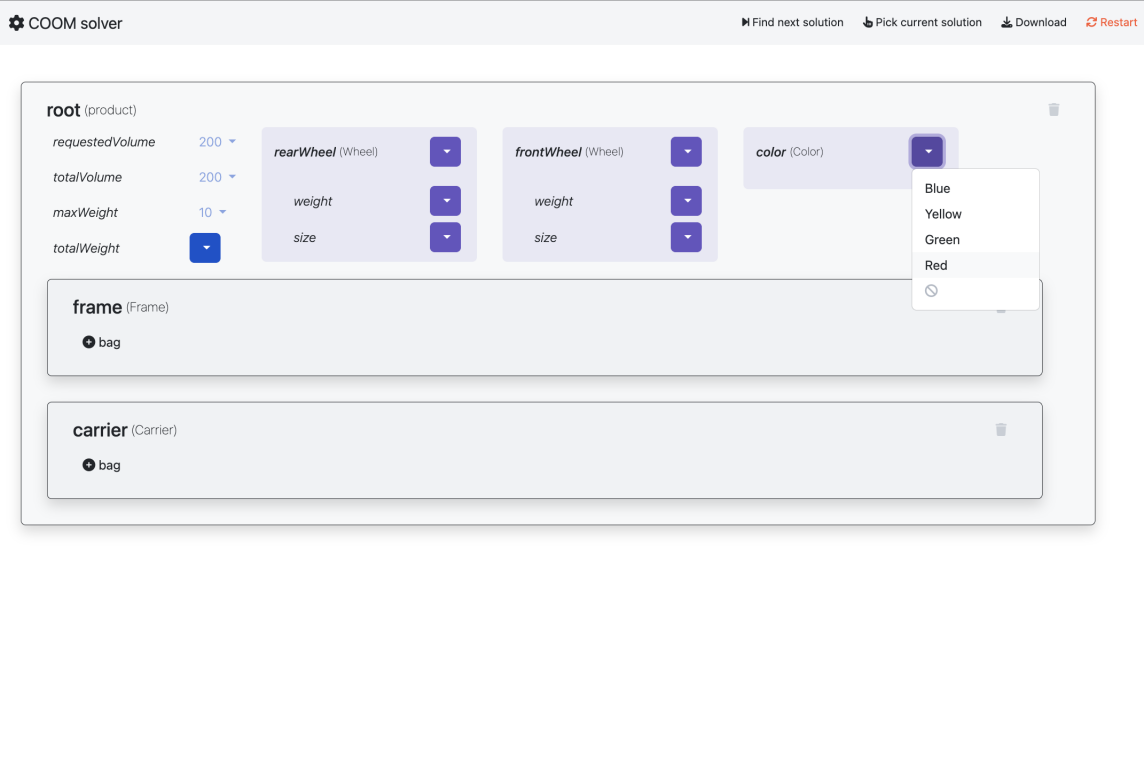
Task: Click the plus icon to add carrier bag
Action: [x=89, y=465]
